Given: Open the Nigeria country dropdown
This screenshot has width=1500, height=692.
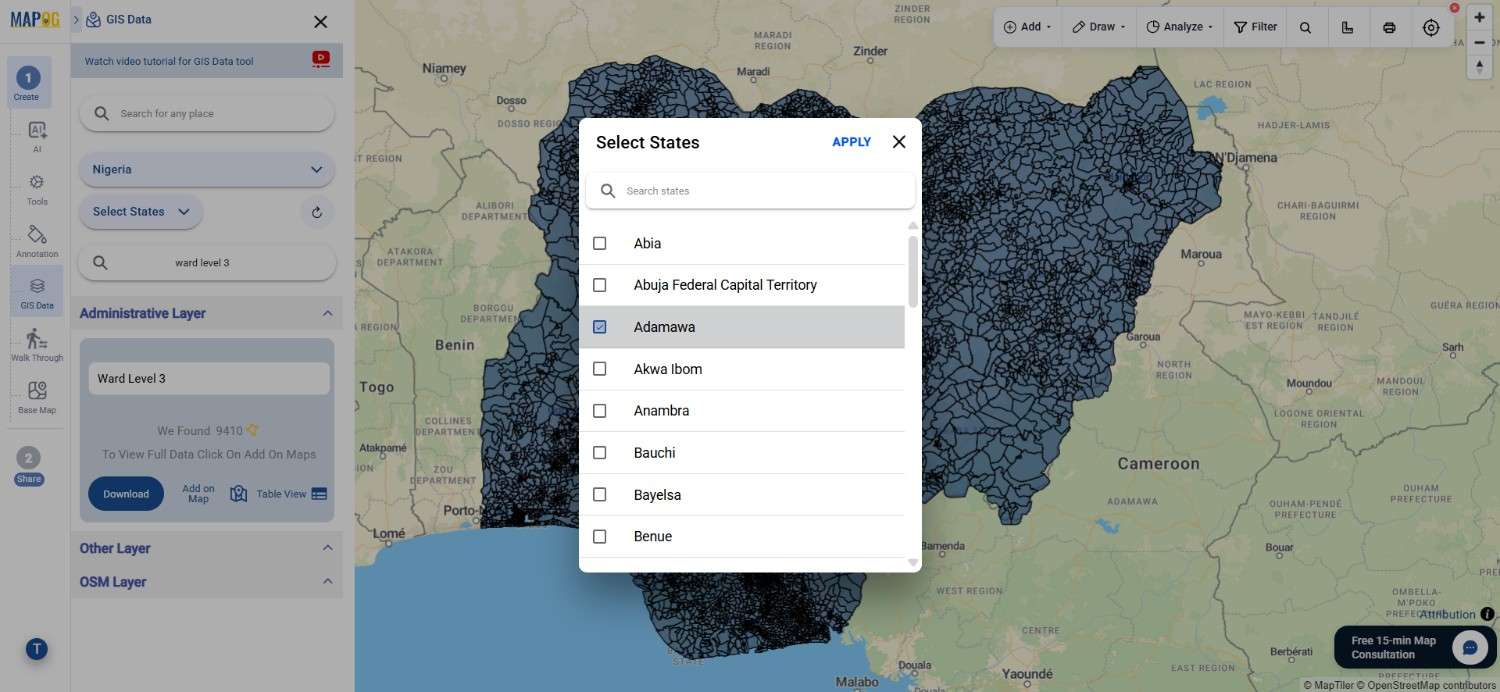Looking at the screenshot, I should point(206,169).
